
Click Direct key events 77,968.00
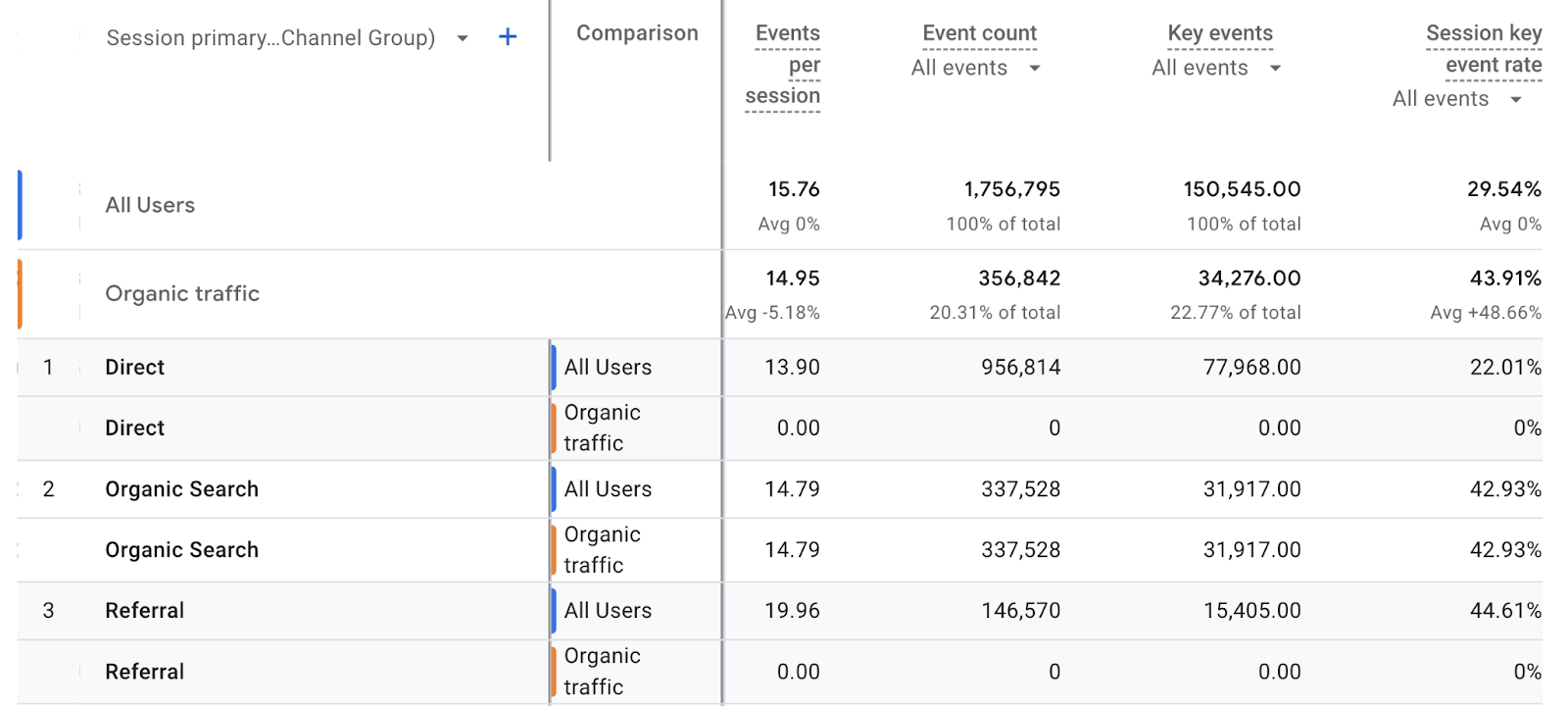[1252, 367]
